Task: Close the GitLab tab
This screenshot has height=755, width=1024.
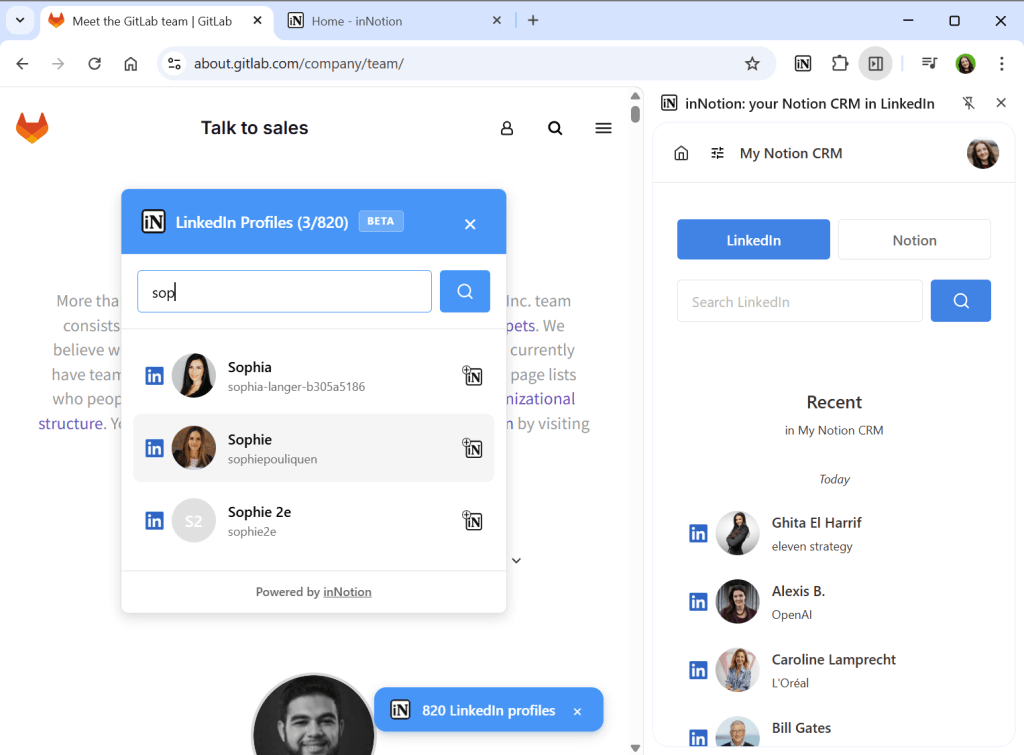Action: (x=257, y=20)
